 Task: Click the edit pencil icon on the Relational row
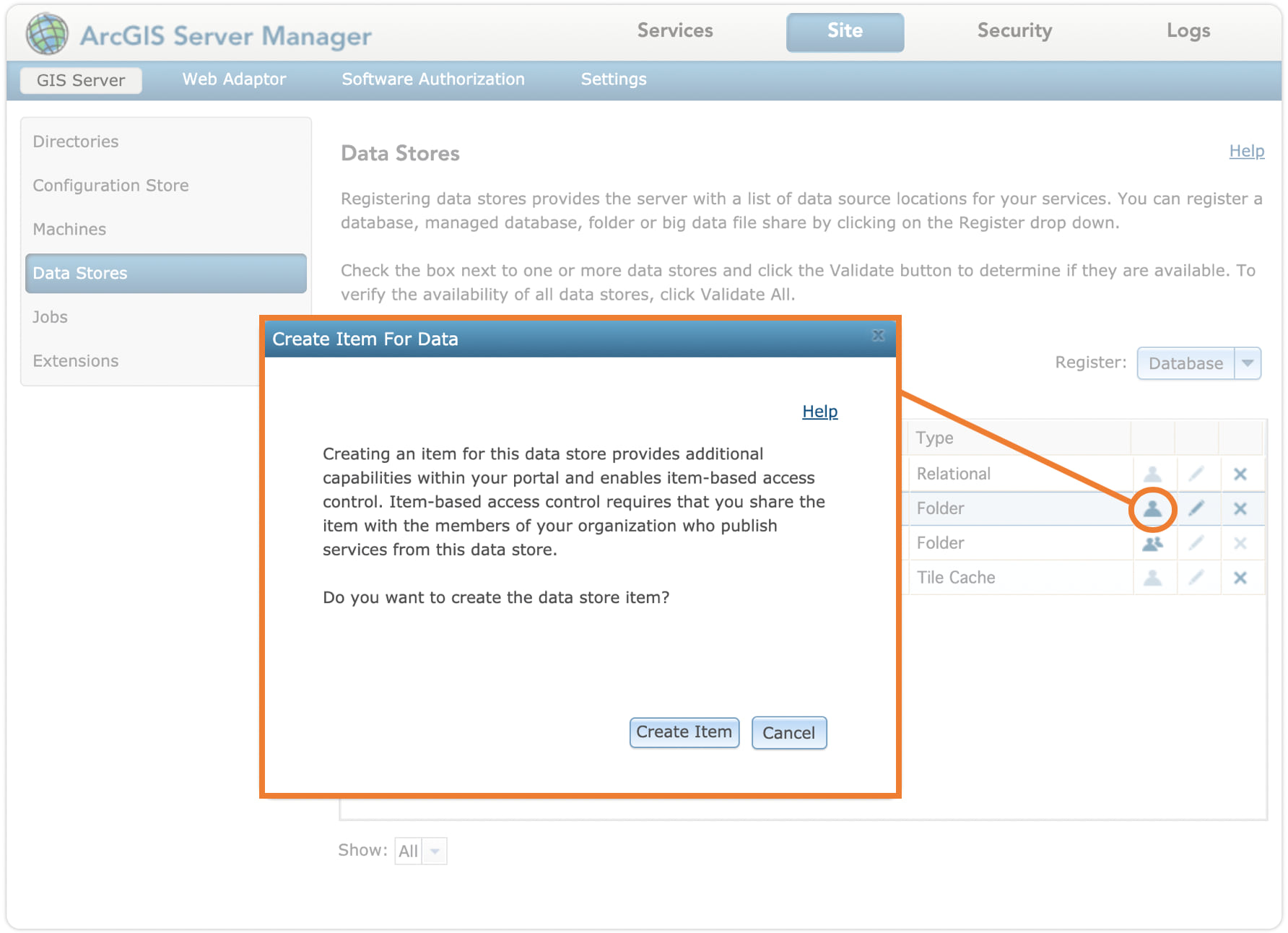pos(1197,474)
